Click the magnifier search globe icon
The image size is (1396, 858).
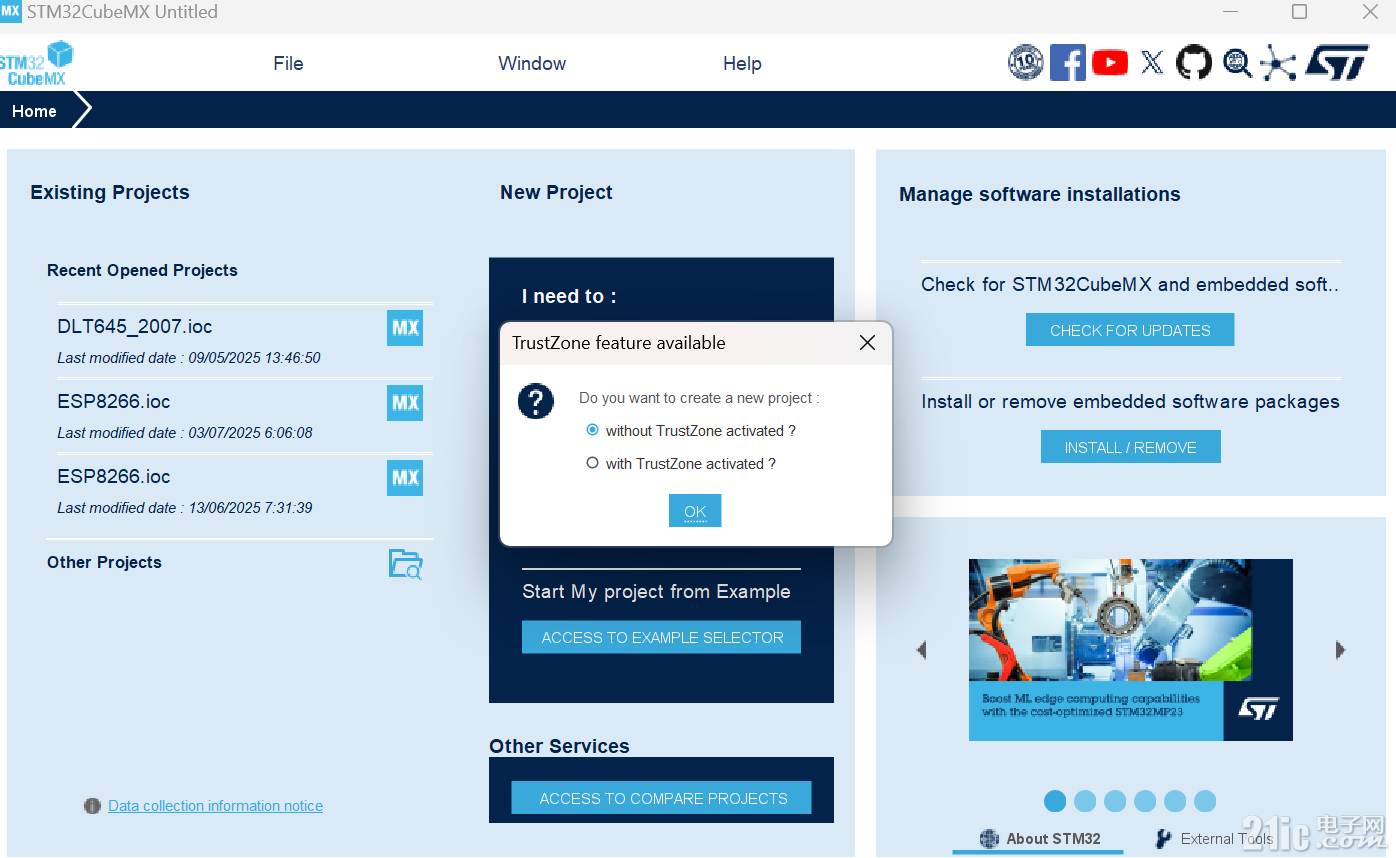[x=1237, y=63]
